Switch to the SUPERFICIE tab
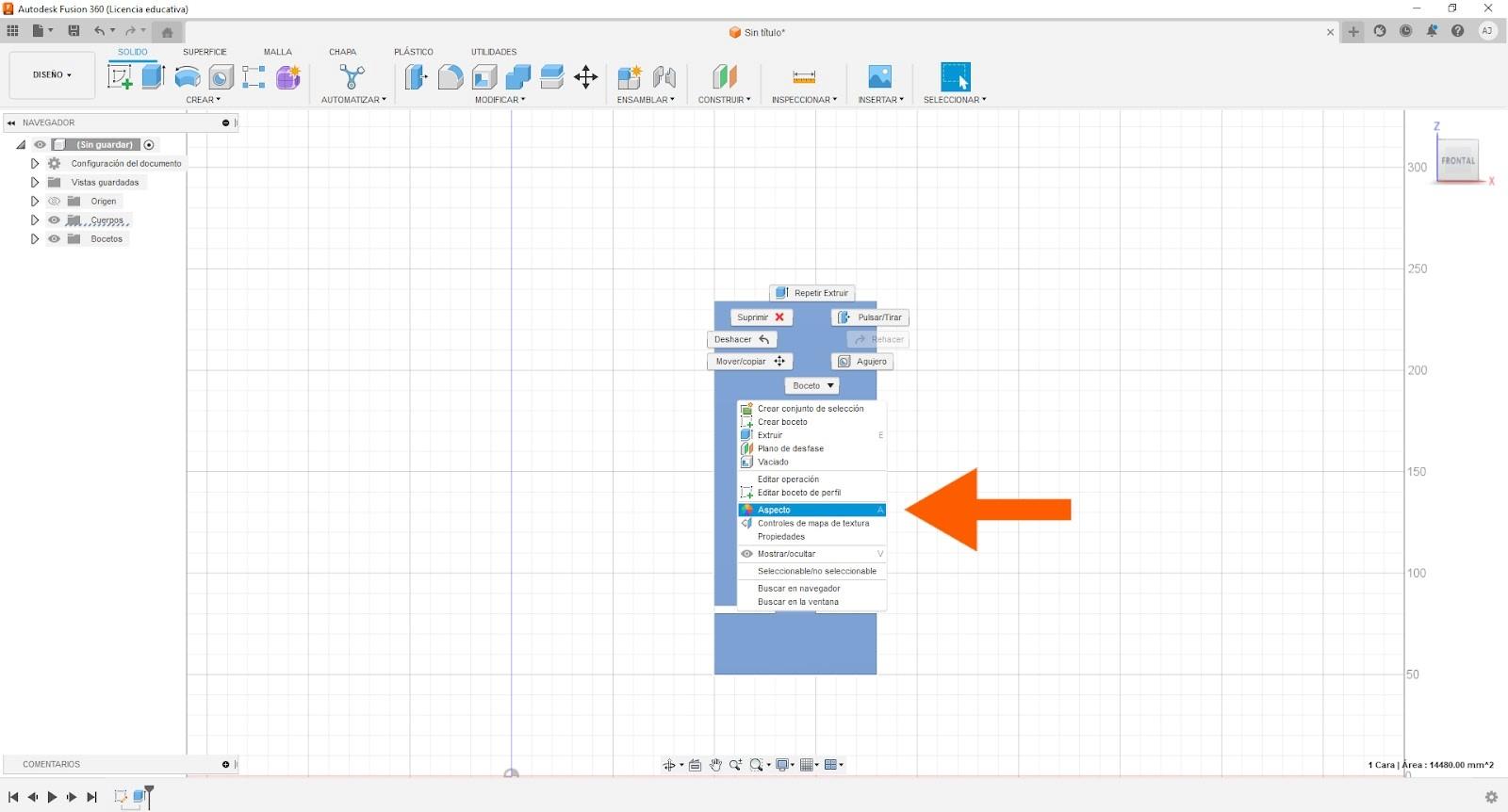Image resolution: width=1508 pixels, height=812 pixels. [205, 52]
